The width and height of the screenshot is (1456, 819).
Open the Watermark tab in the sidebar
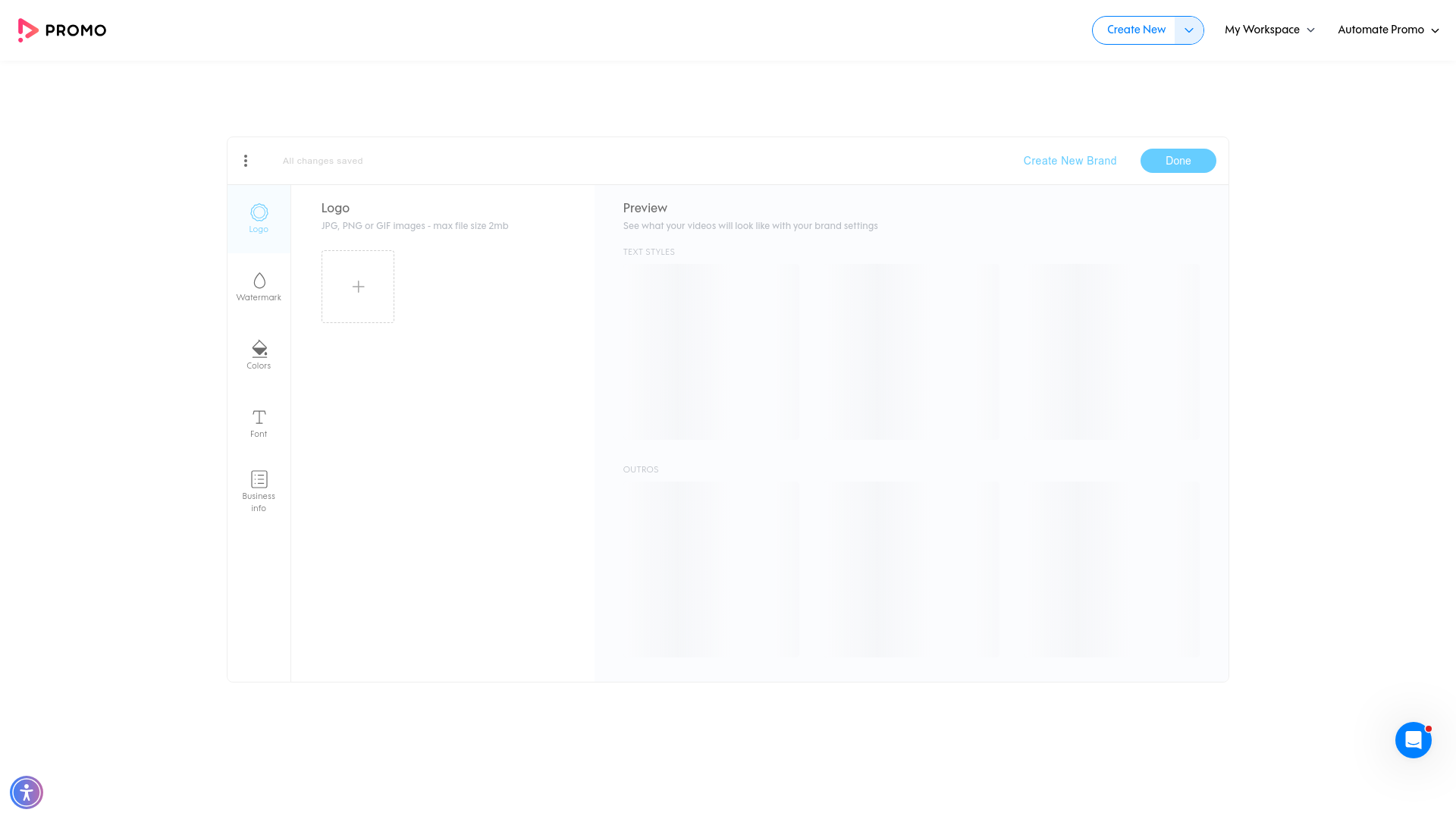[259, 287]
